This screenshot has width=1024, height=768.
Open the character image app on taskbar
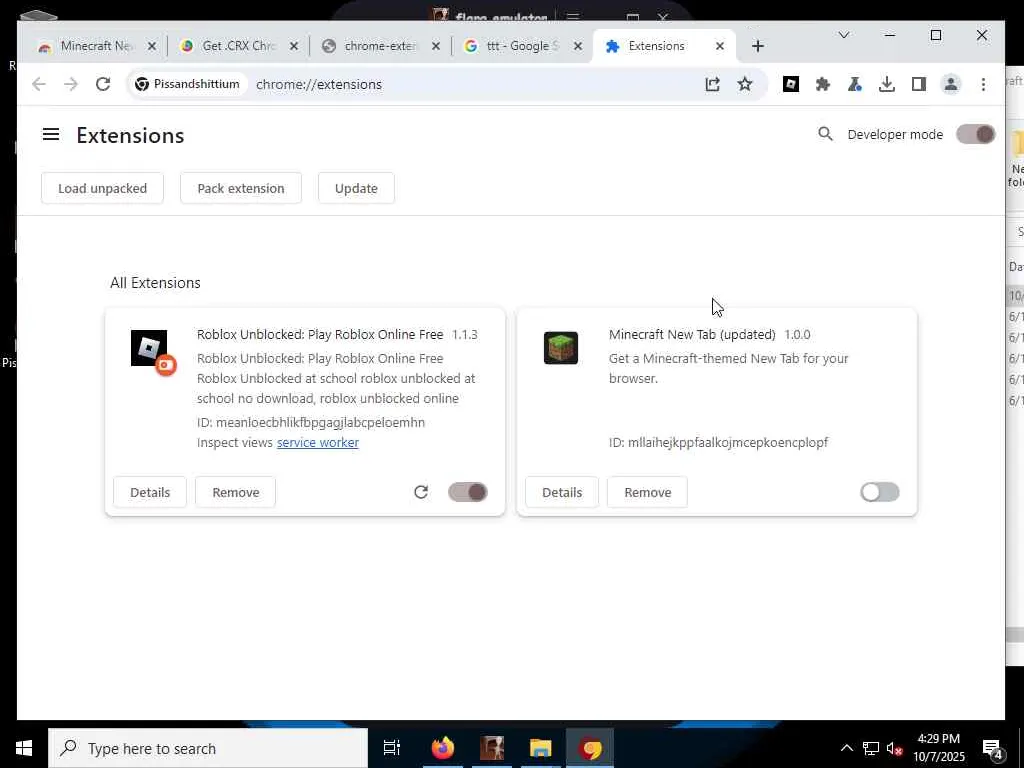pos(492,748)
